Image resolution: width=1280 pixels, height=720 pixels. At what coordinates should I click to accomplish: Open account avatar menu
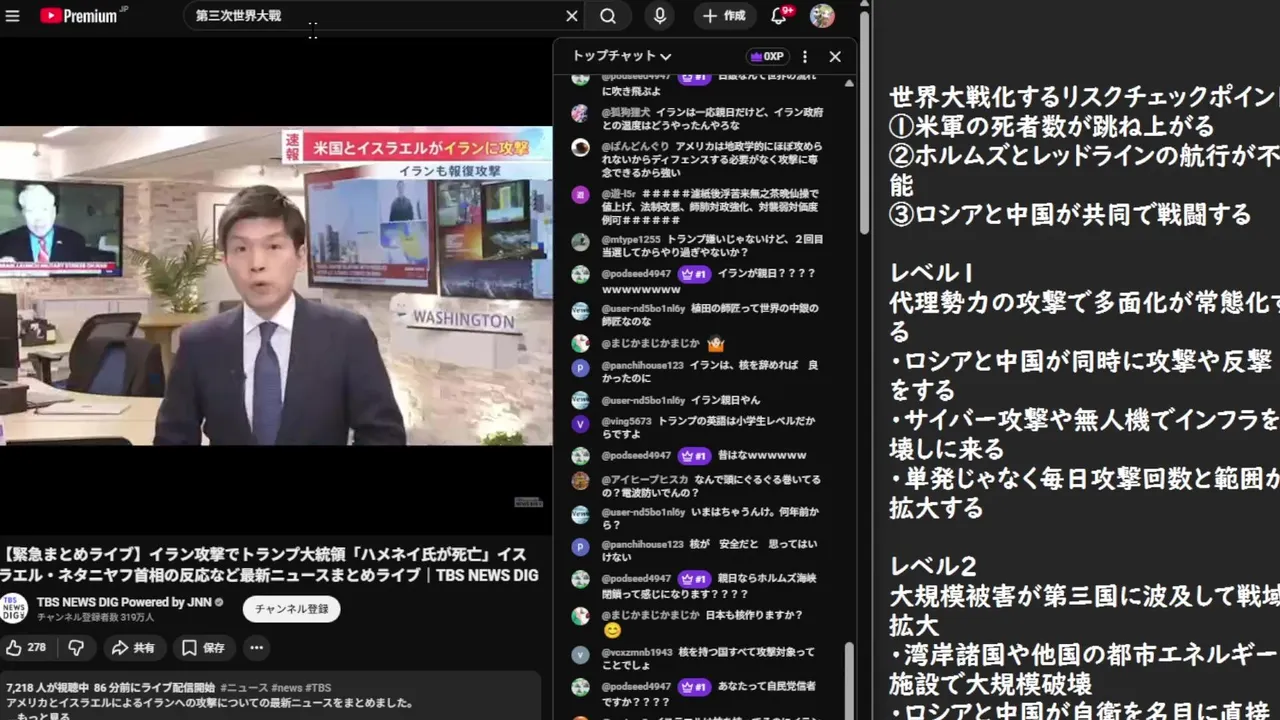(822, 16)
